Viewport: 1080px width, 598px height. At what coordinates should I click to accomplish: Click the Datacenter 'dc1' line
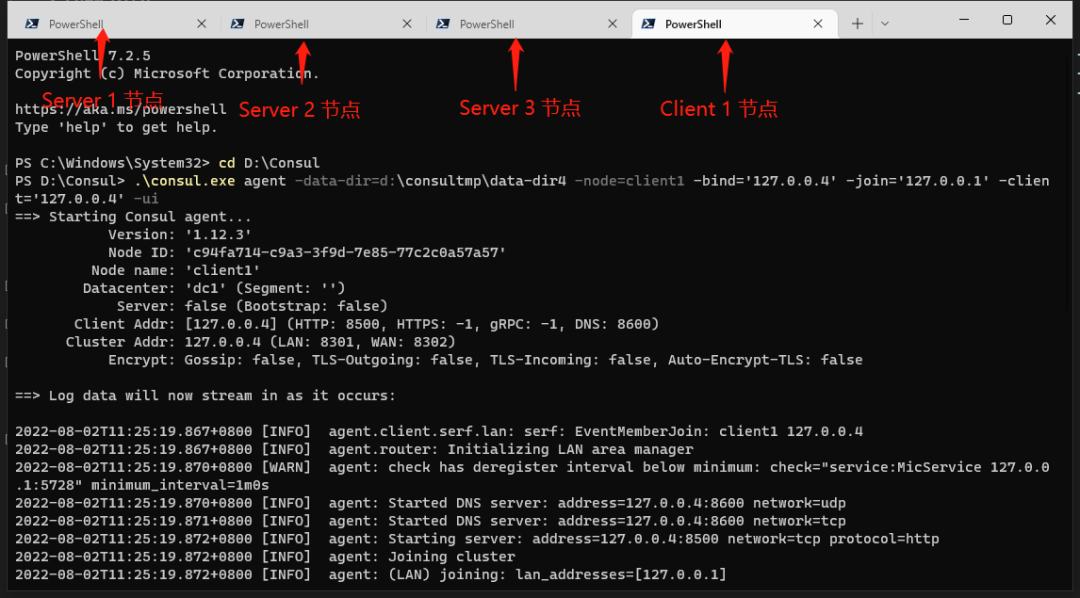tap(214, 289)
